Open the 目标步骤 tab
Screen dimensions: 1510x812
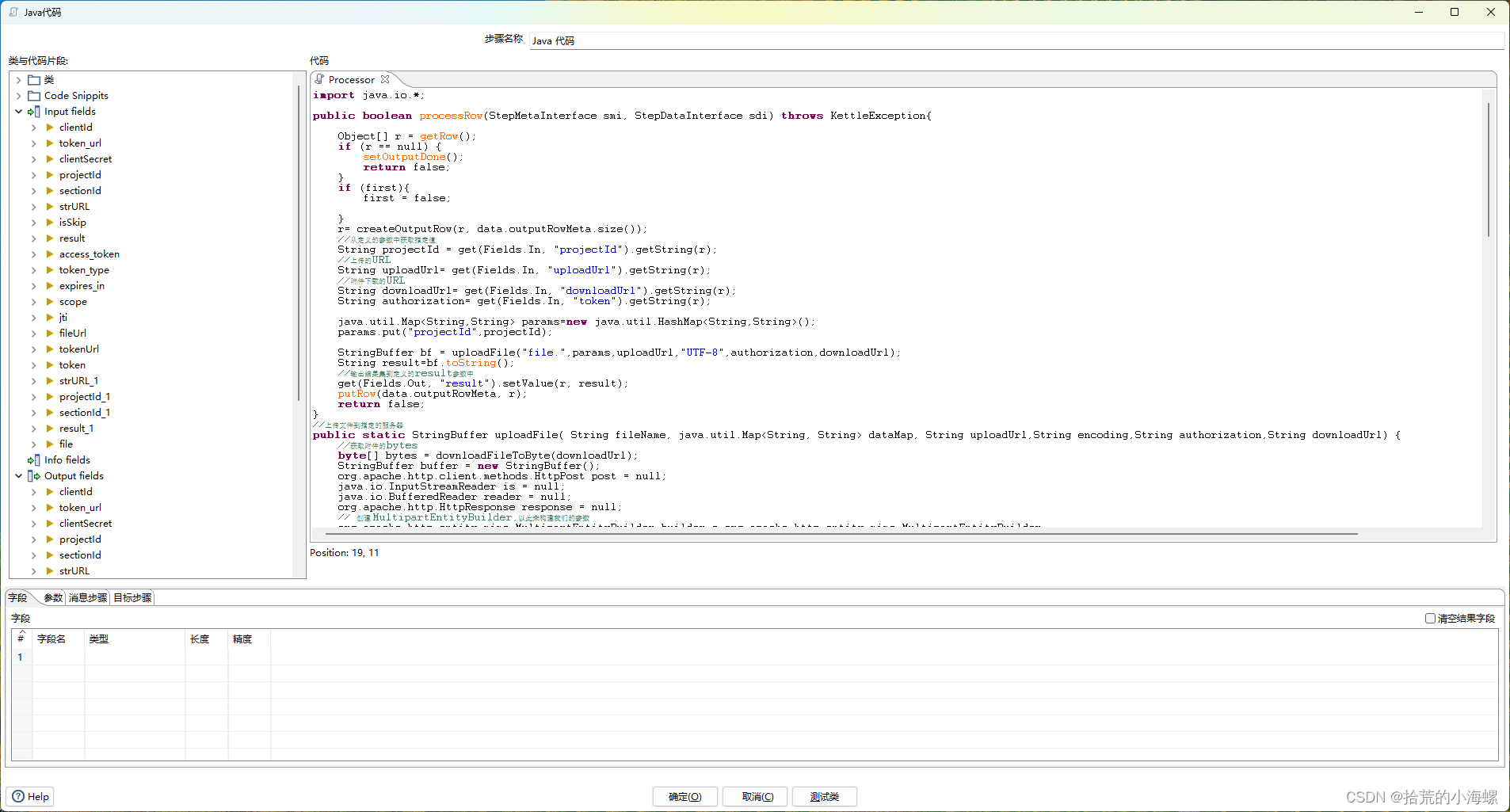click(x=132, y=598)
